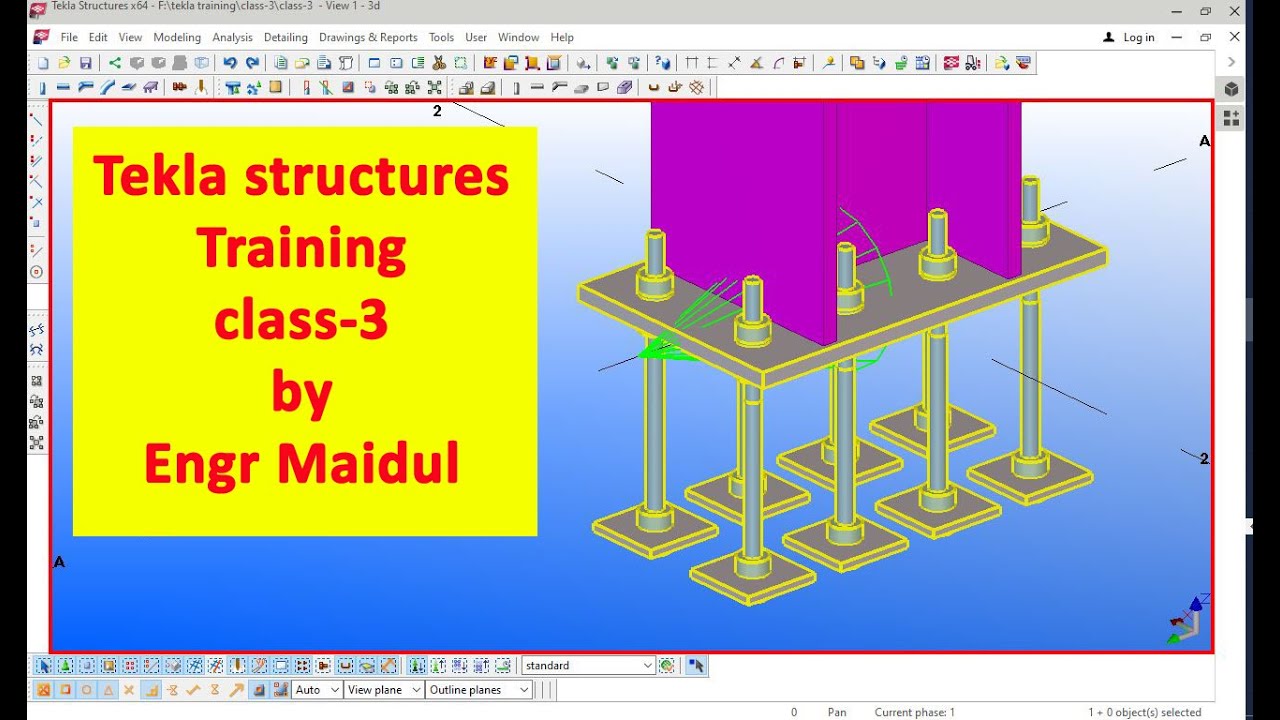This screenshot has width=1280, height=720.
Task: Toggle Snap to midpoints switch
Action: (107, 689)
